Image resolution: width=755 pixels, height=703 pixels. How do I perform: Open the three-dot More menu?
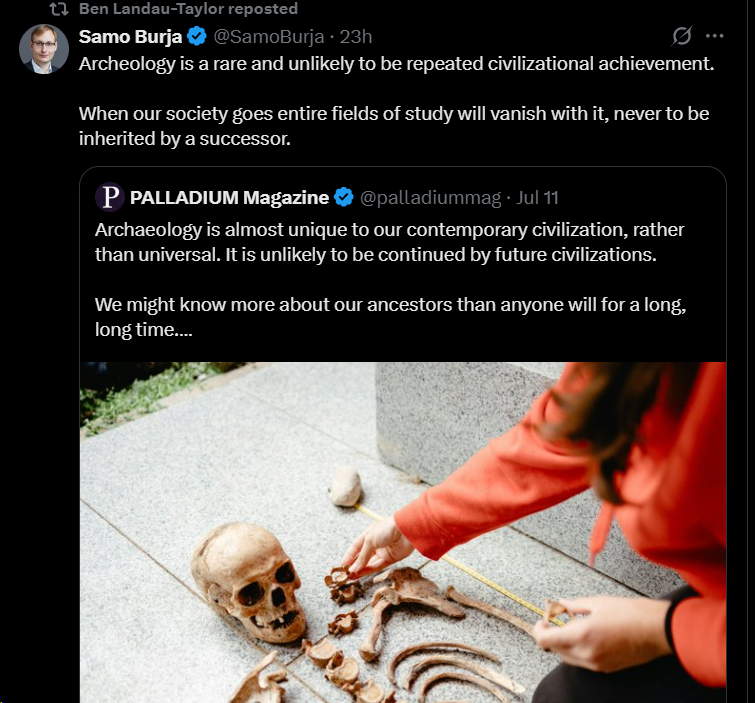coord(714,37)
